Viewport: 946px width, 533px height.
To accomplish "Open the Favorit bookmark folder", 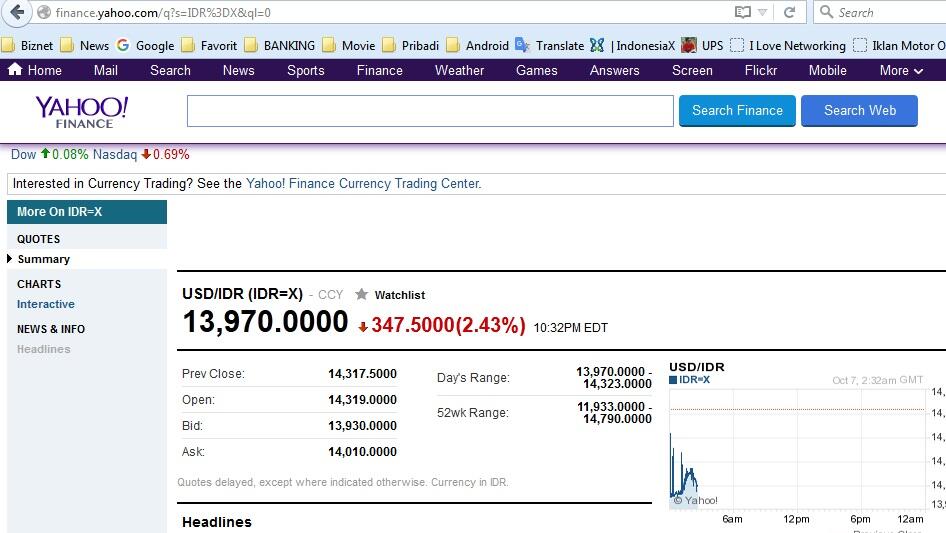I will tap(209, 45).
